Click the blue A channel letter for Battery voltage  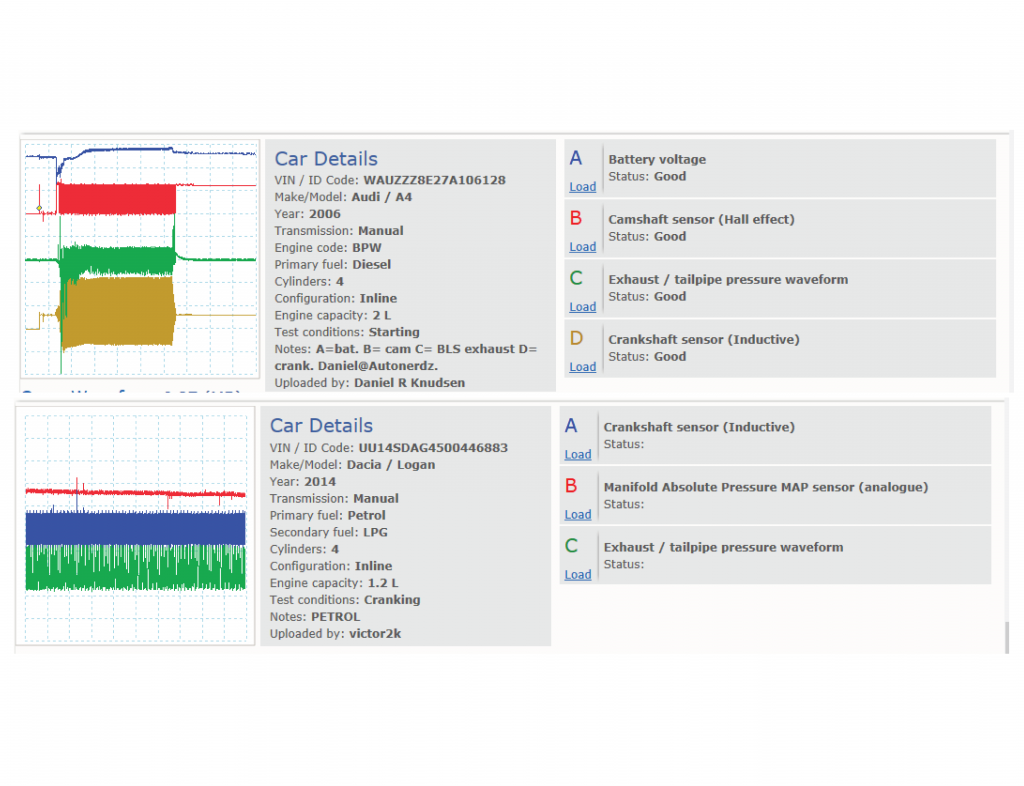(575, 158)
